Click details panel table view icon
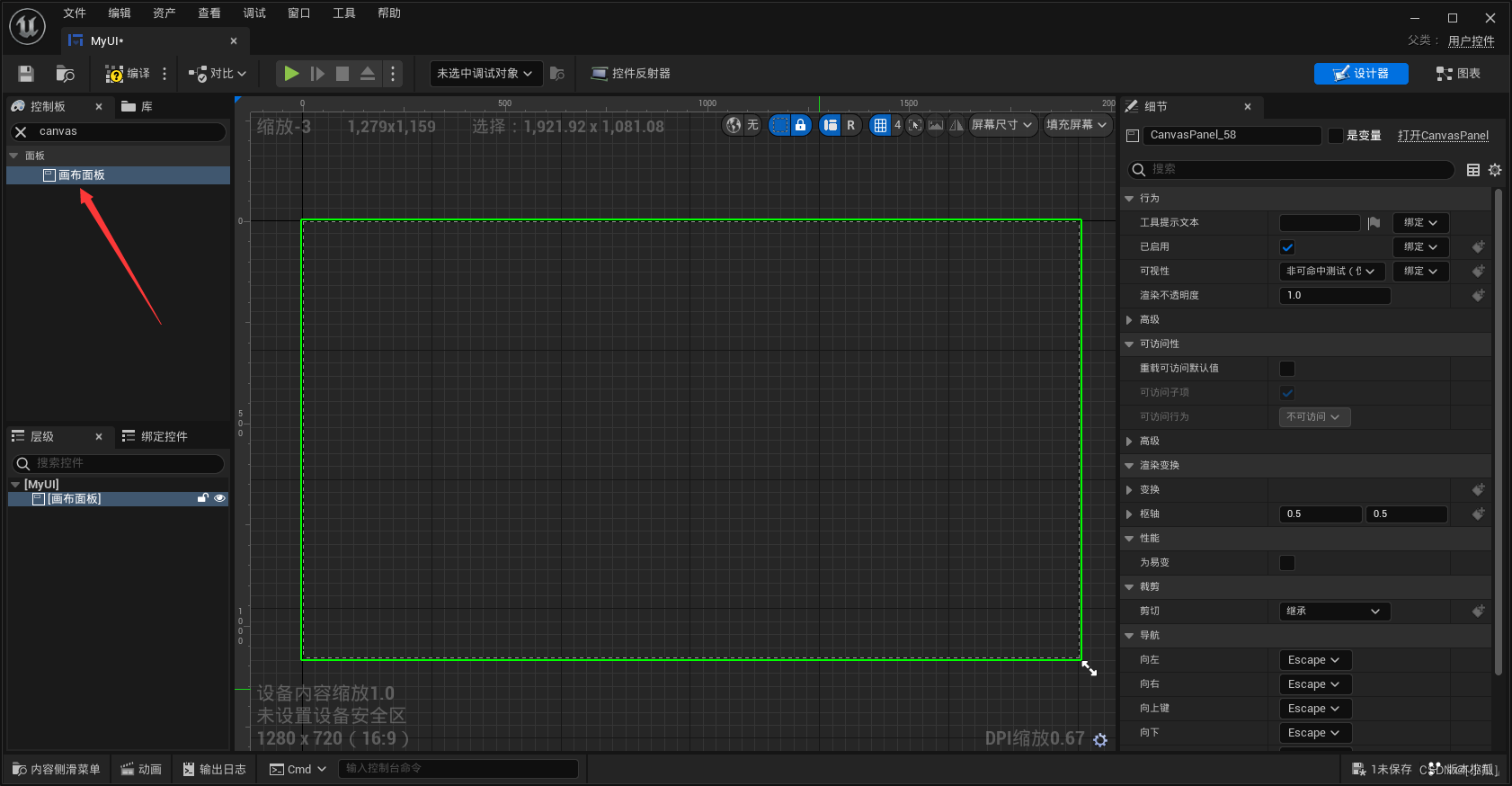This screenshot has width=1512, height=786. point(1473,170)
